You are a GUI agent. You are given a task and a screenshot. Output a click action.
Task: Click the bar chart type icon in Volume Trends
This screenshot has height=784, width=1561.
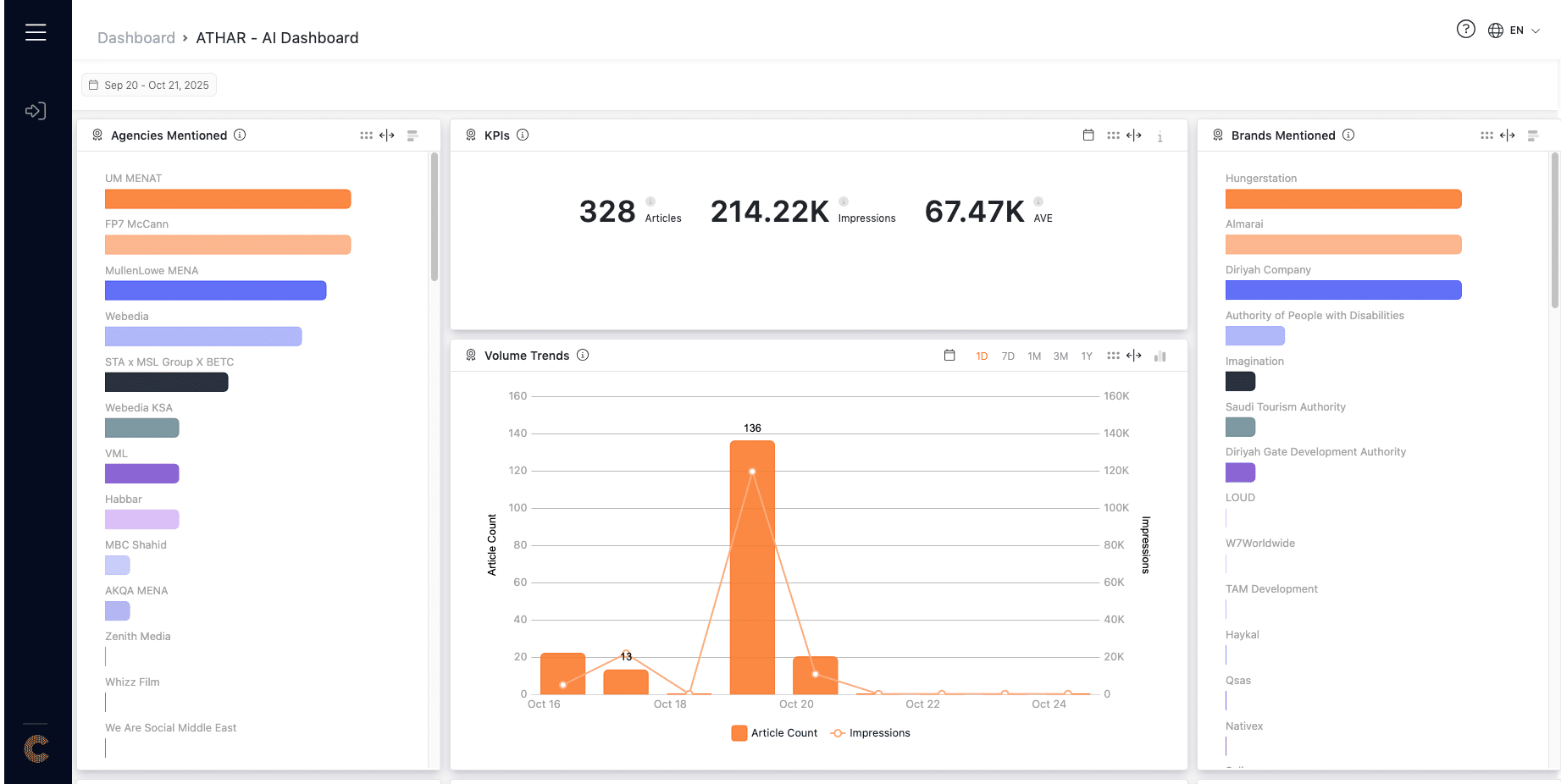pos(1160,356)
